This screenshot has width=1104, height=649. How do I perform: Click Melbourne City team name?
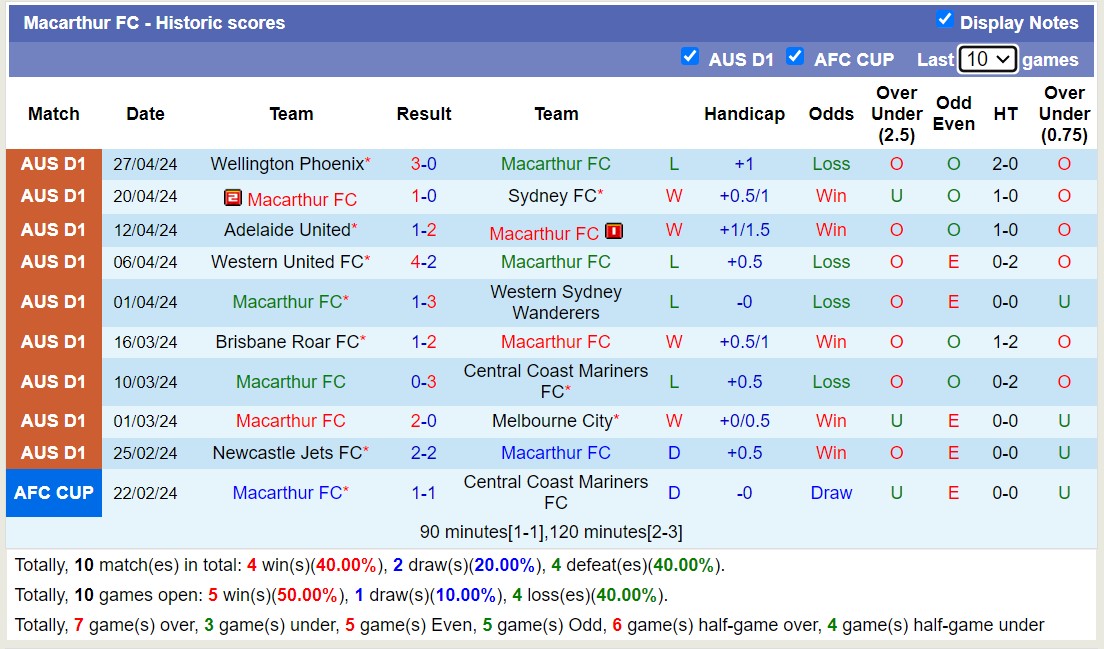(551, 421)
